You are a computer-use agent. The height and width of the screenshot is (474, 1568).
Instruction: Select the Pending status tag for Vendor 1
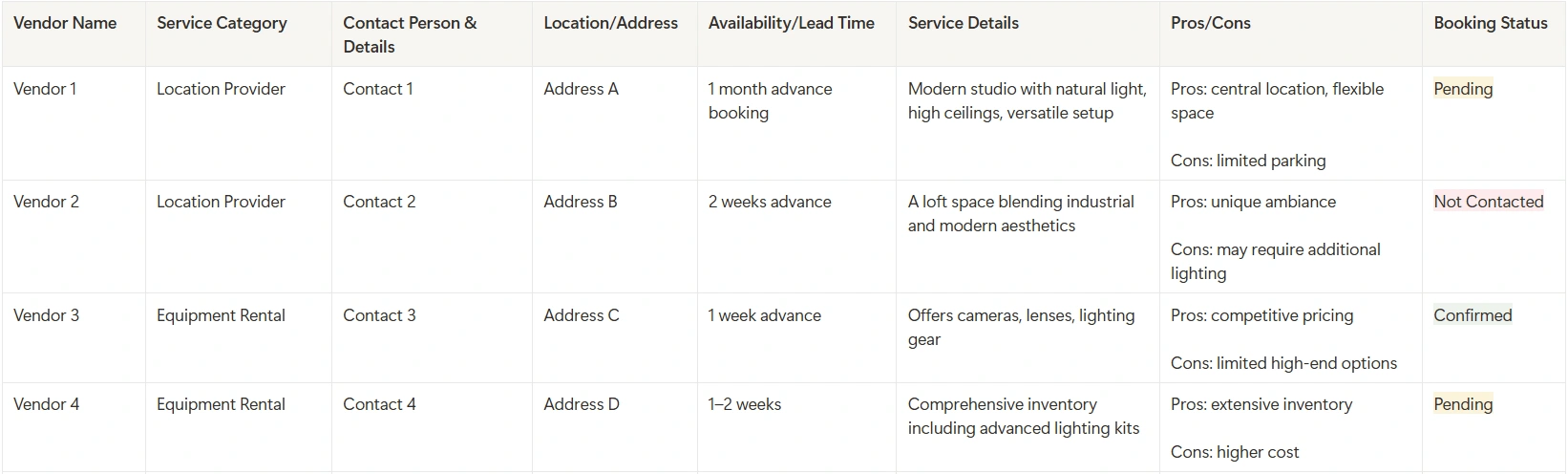(x=1462, y=89)
